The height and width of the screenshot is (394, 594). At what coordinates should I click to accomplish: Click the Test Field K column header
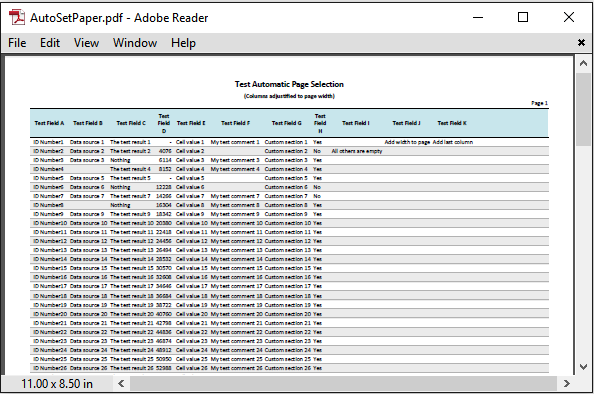tap(452, 123)
